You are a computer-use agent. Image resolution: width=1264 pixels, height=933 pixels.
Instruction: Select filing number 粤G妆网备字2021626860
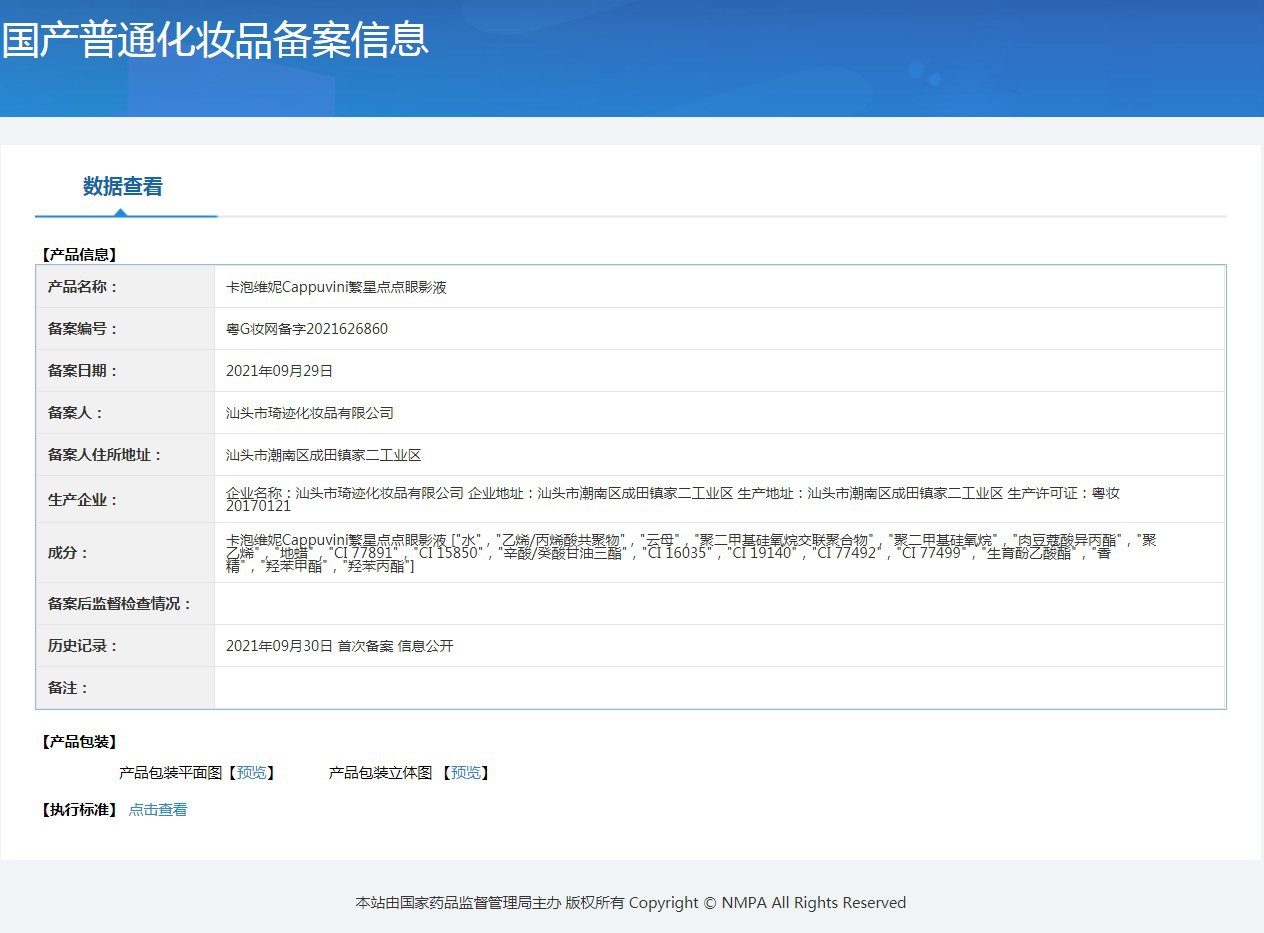point(307,329)
